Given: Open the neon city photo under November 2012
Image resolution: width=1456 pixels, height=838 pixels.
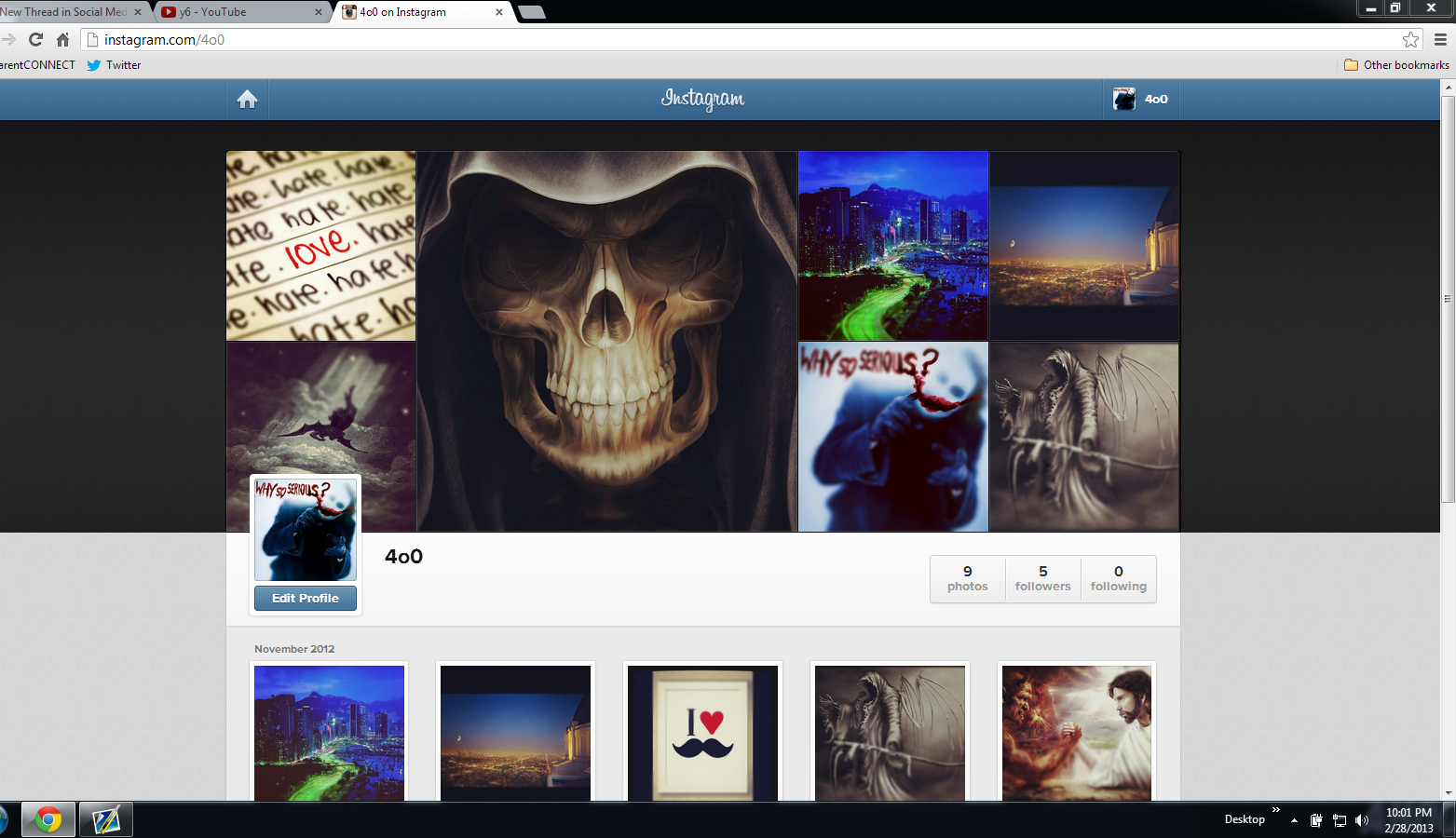Looking at the screenshot, I should pyautogui.click(x=330, y=733).
